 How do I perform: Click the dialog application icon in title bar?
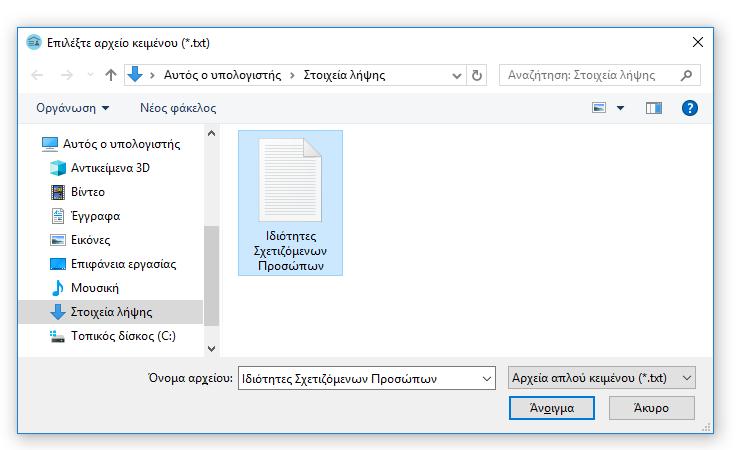click(33, 42)
